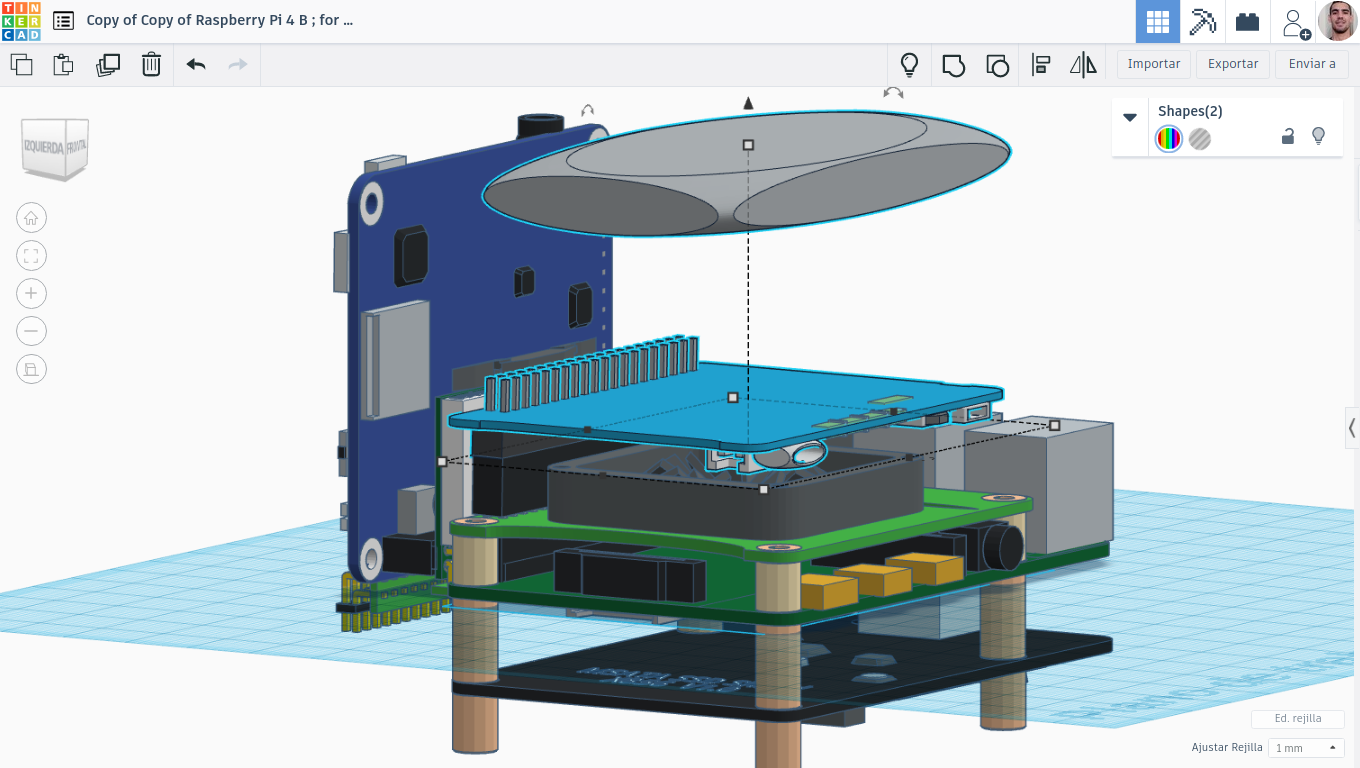The height and width of the screenshot is (768, 1360).
Task: Switch to the 3D grid design view
Action: point(1158,21)
